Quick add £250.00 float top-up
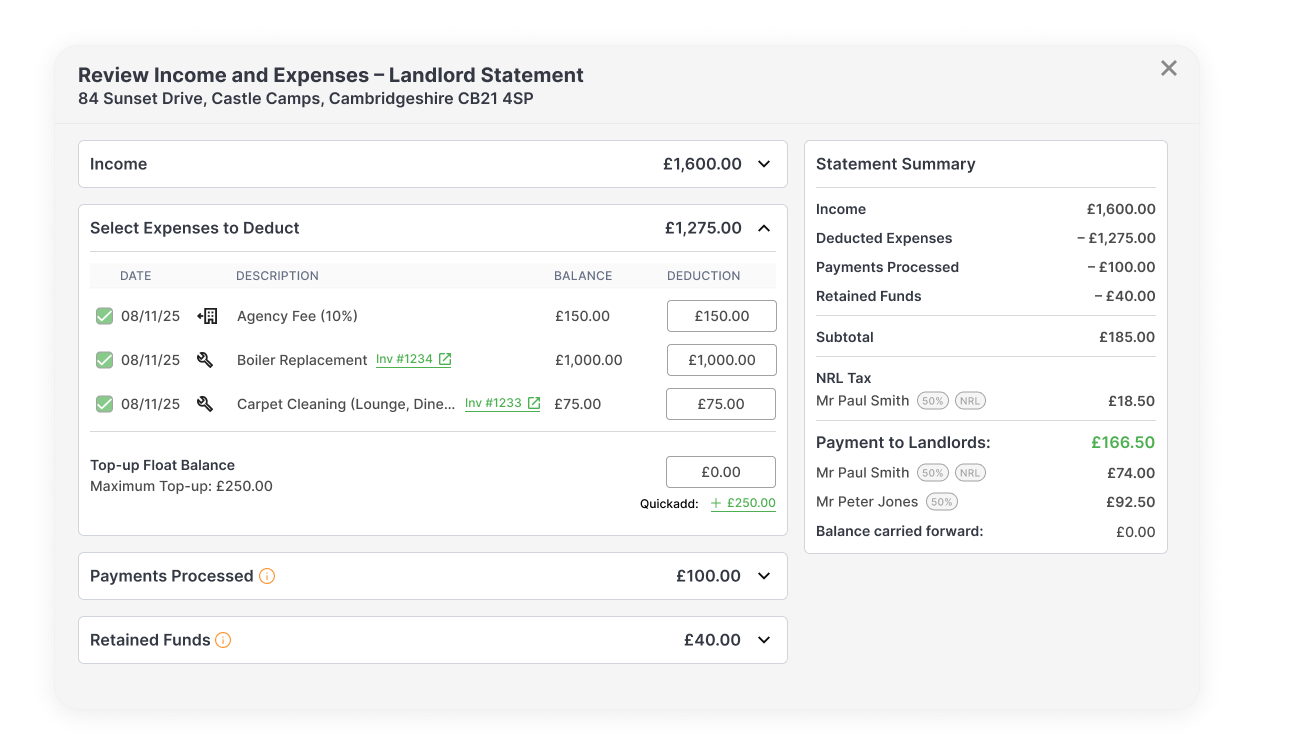 (x=743, y=503)
